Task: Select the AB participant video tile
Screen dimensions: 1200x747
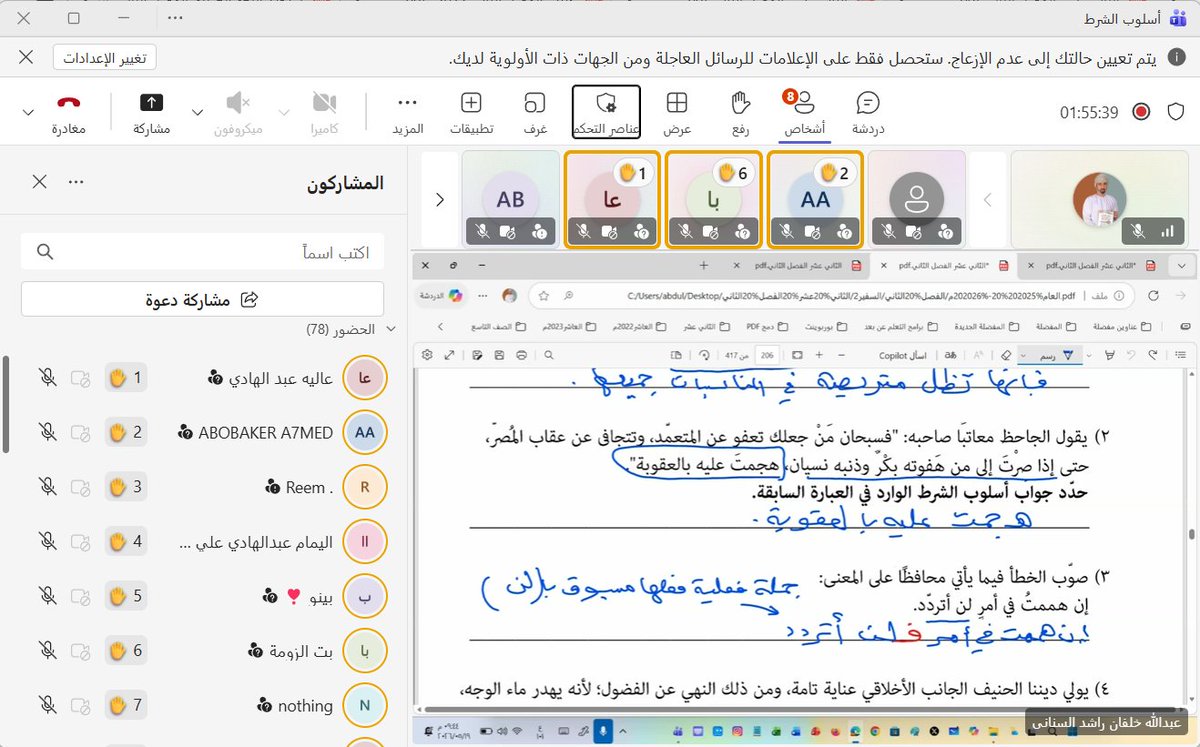Action: [x=510, y=199]
